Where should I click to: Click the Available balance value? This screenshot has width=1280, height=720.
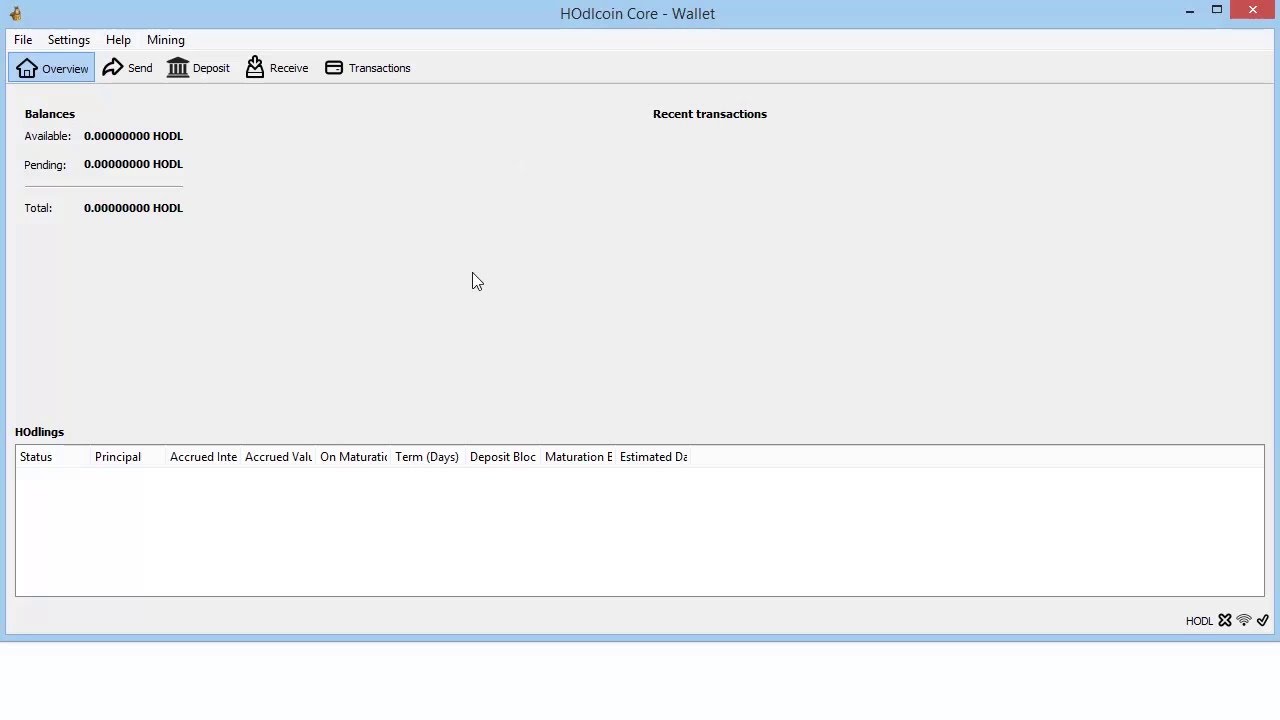coord(133,136)
